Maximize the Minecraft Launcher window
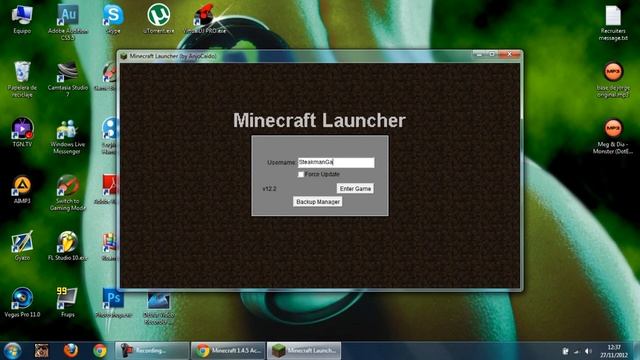This screenshot has width=640, height=360. pos(492,54)
